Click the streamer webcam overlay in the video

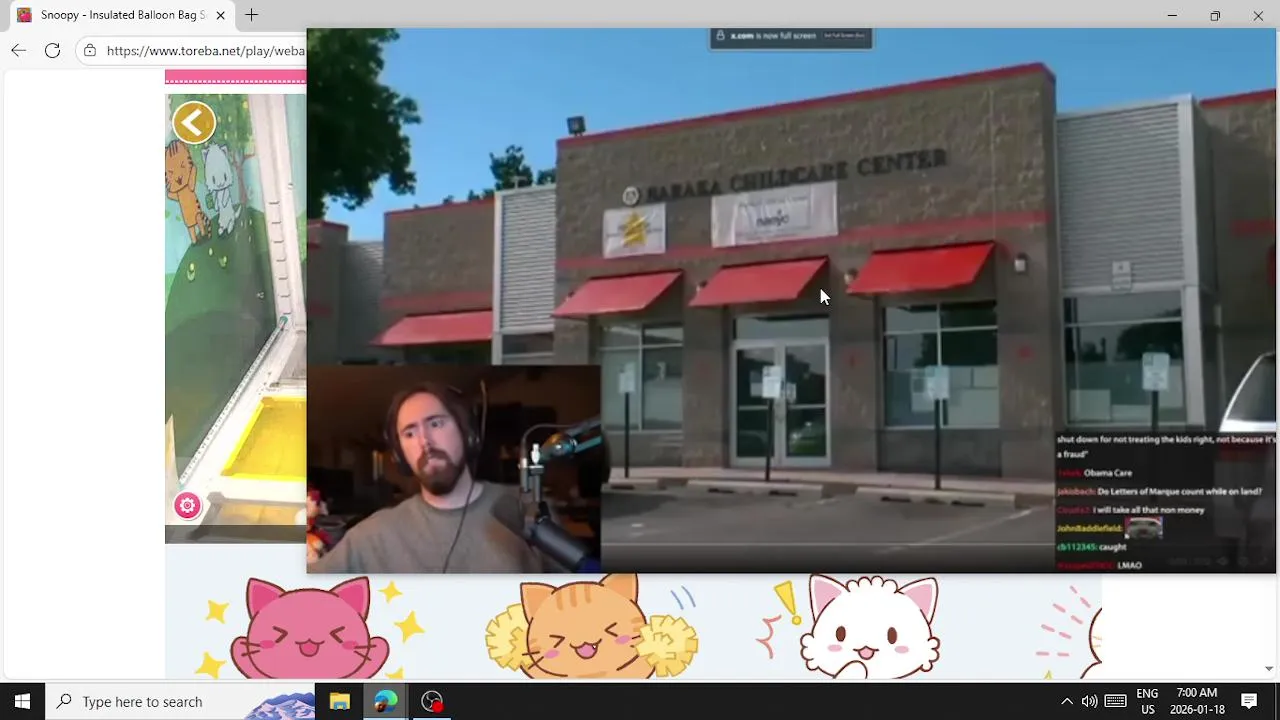coord(454,468)
